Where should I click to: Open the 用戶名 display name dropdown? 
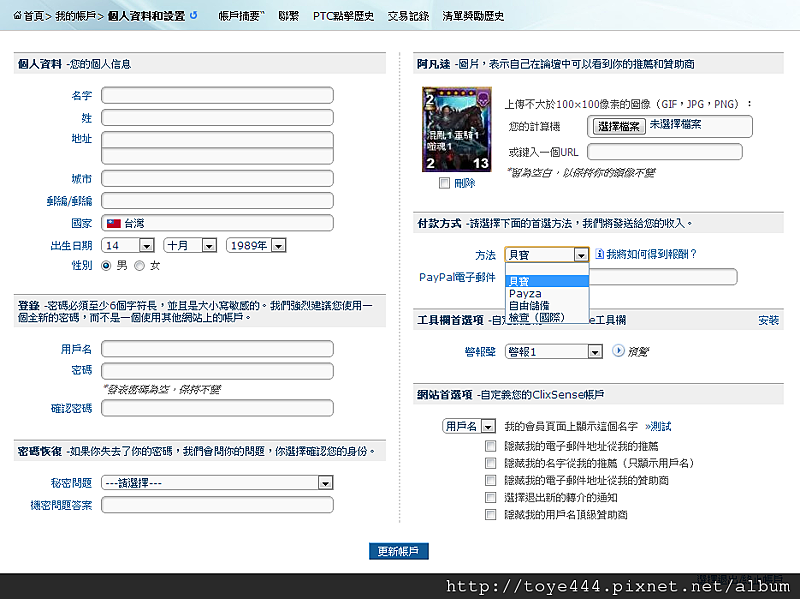469,426
